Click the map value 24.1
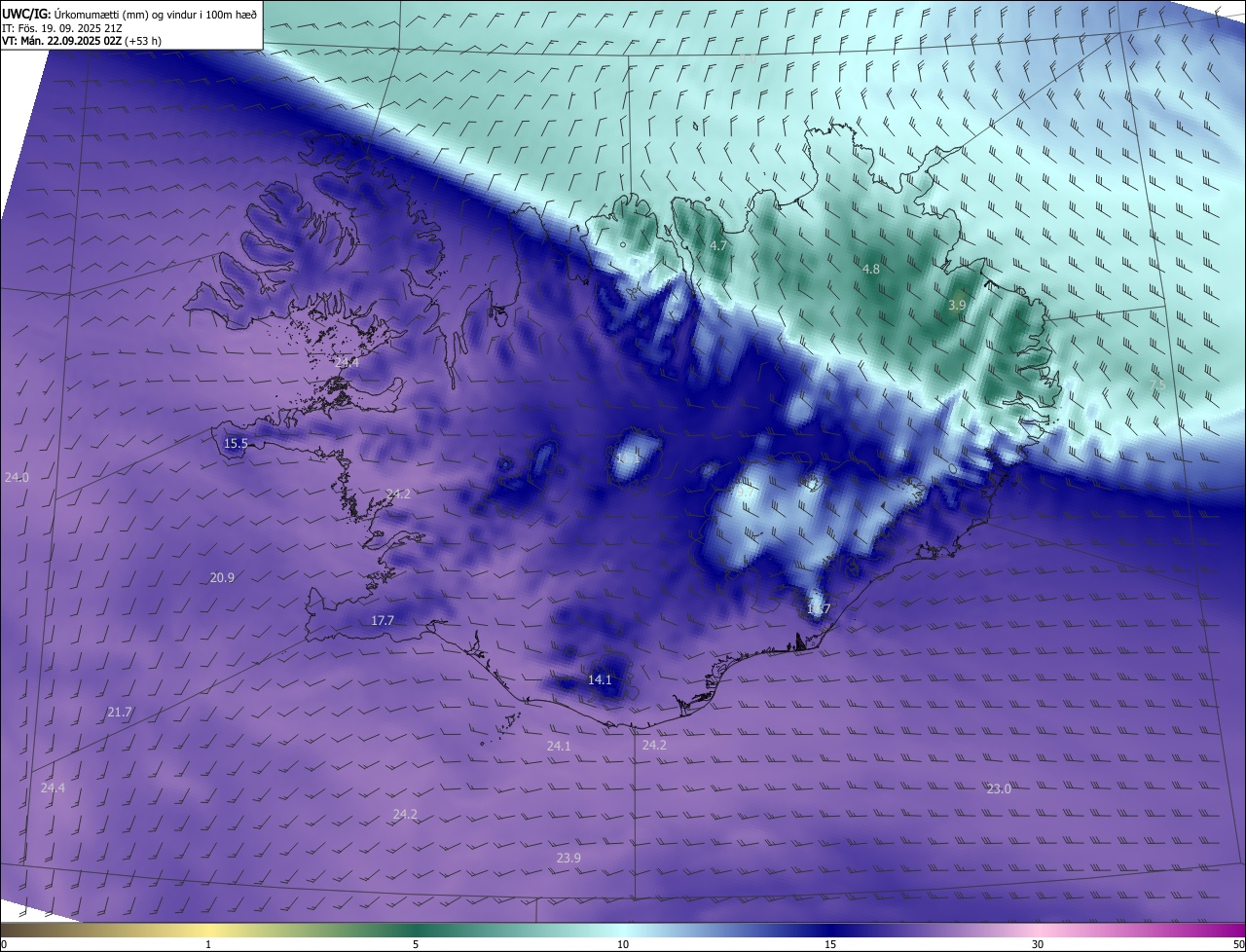The image size is (1246, 952). (x=559, y=746)
